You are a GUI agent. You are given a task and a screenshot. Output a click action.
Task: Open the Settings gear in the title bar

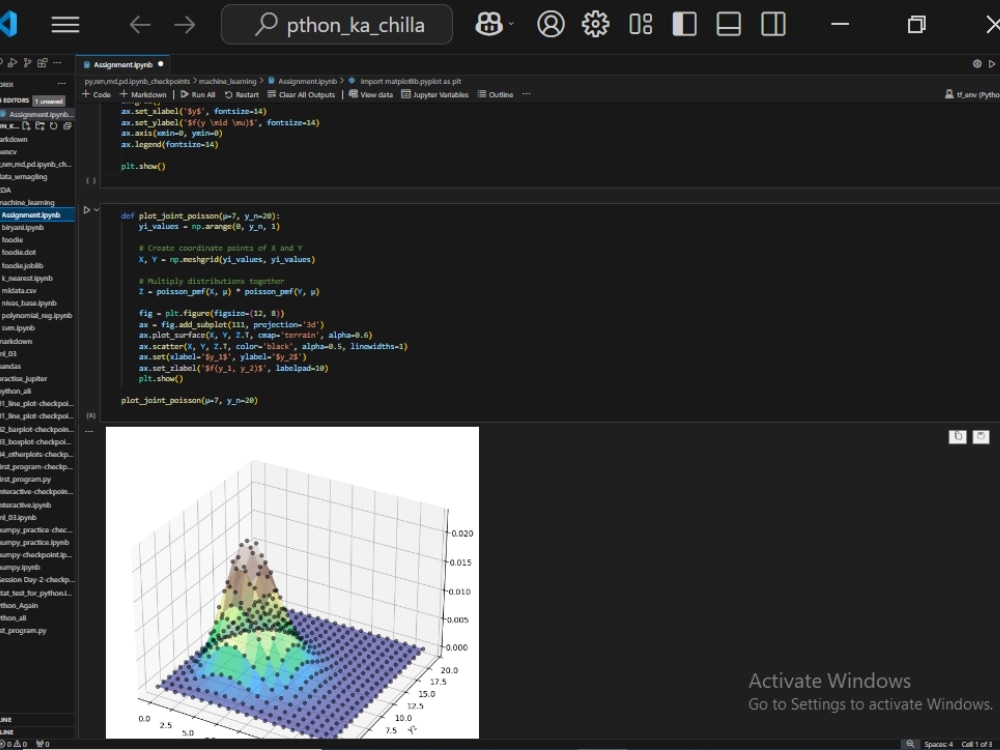coord(595,24)
